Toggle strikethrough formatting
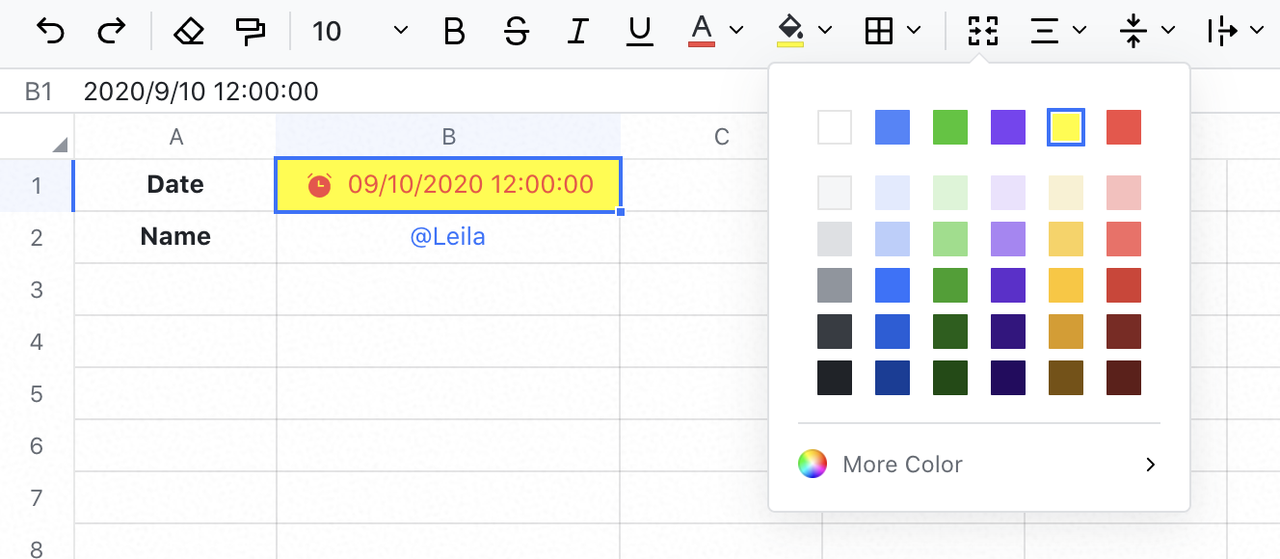This screenshot has height=559, width=1280. click(516, 31)
